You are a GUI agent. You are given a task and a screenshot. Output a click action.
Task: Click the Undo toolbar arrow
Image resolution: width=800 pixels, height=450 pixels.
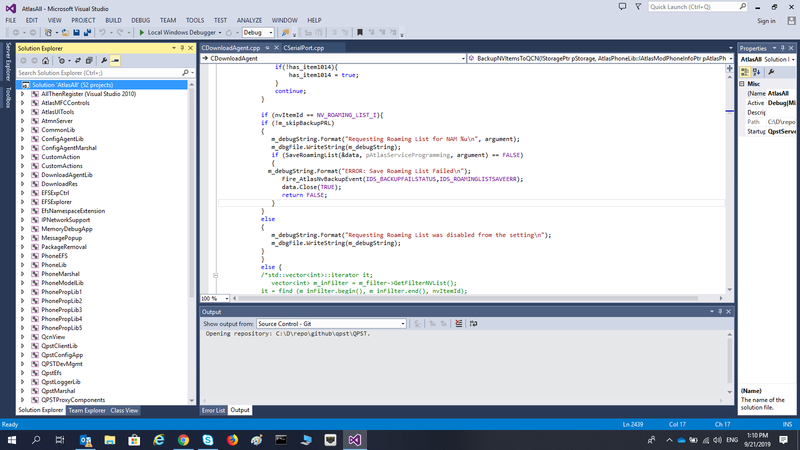(x=103, y=33)
